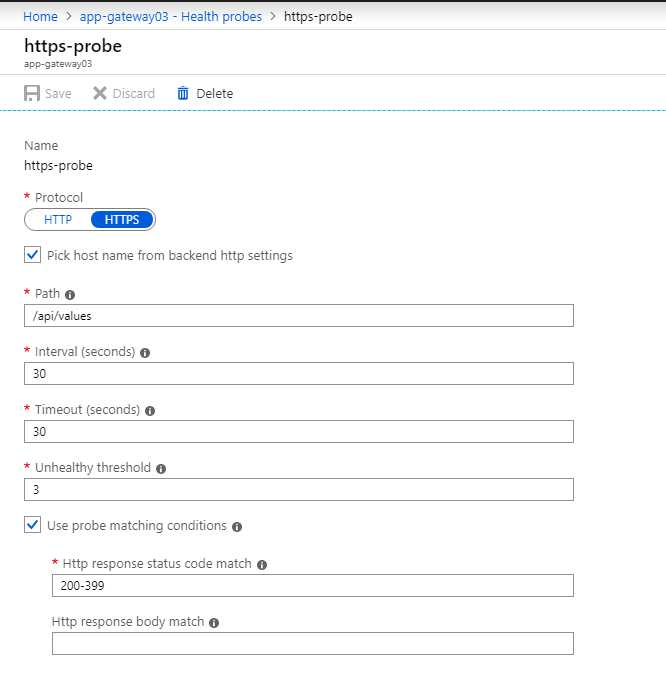Open the Interval info icon
666x676 pixels.
pyautogui.click(x=145, y=353)
